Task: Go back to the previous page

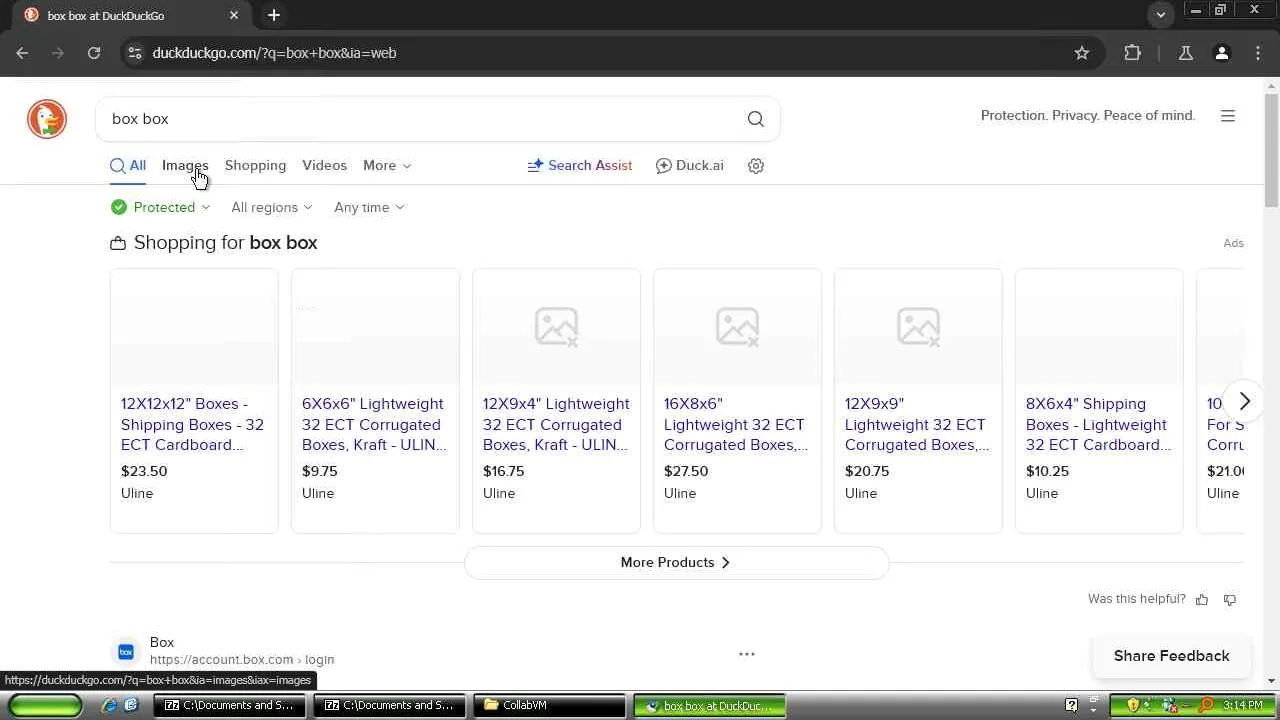Action: [22, 53]
